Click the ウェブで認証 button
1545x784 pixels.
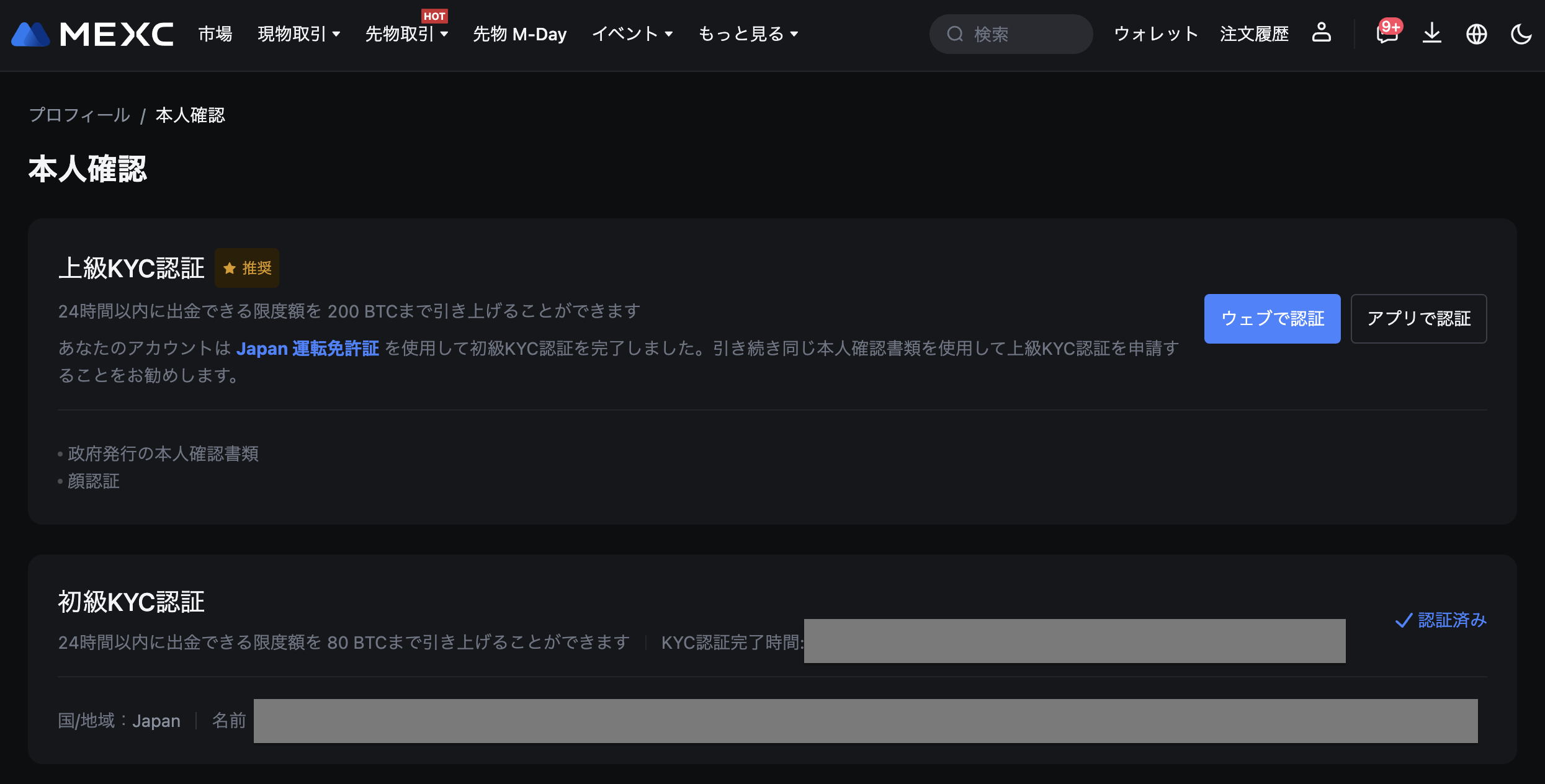coord(1272,318)
